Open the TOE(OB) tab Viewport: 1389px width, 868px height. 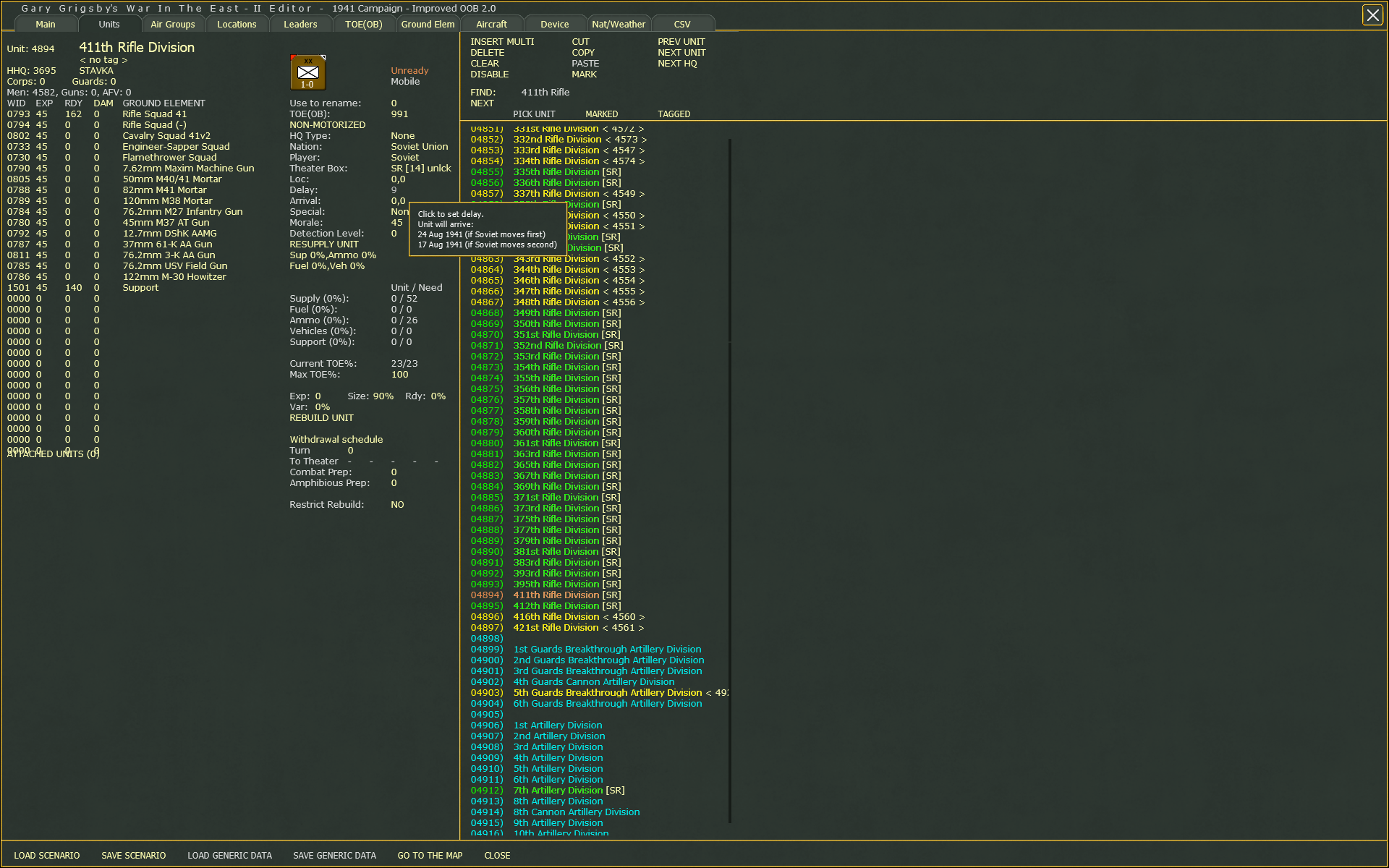click(364, 25)
